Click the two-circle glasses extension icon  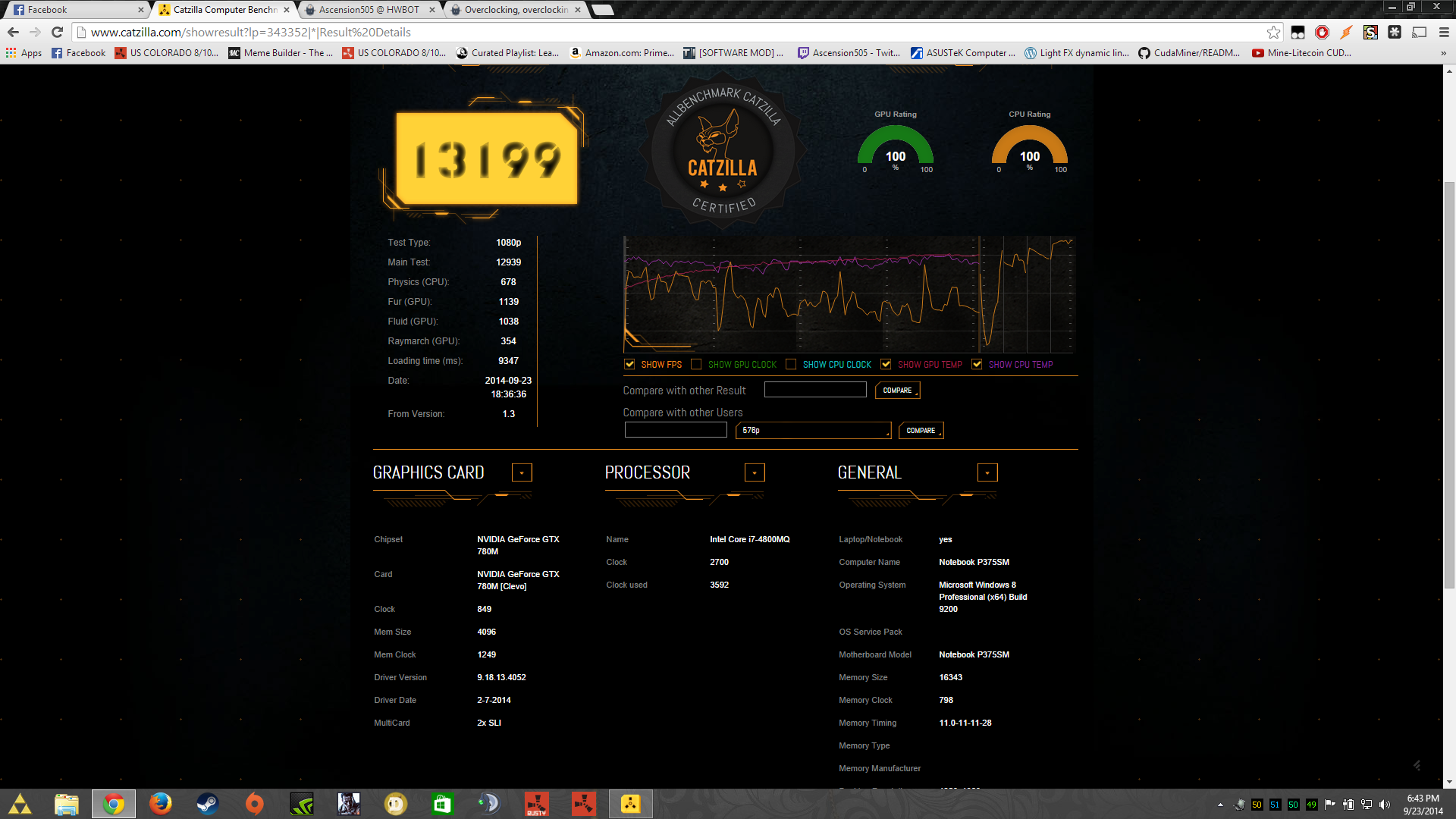coord(1298,32)
